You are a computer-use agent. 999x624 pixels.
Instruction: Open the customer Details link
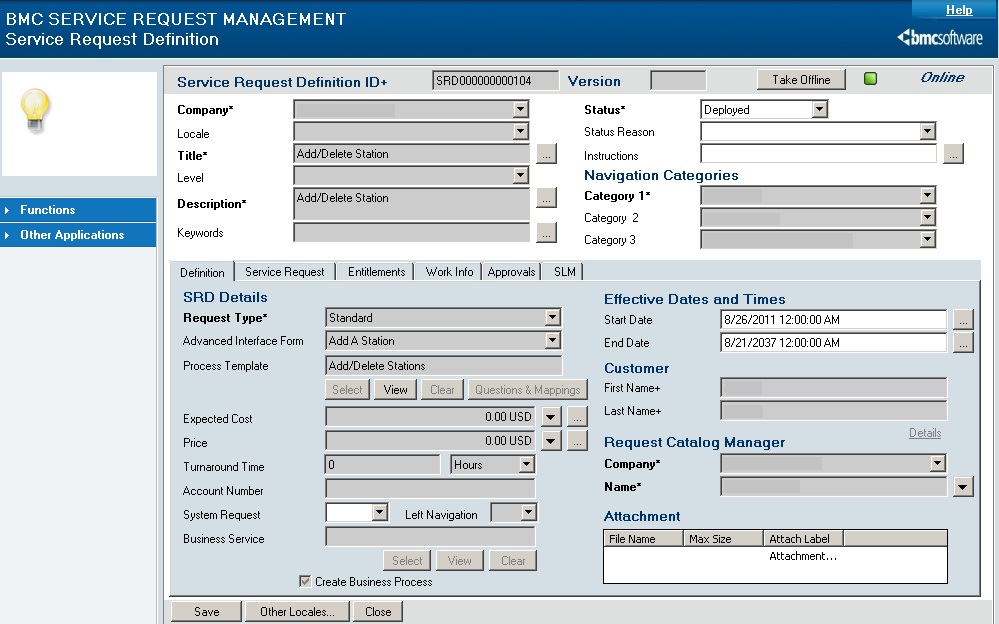[x=924, y=433]
